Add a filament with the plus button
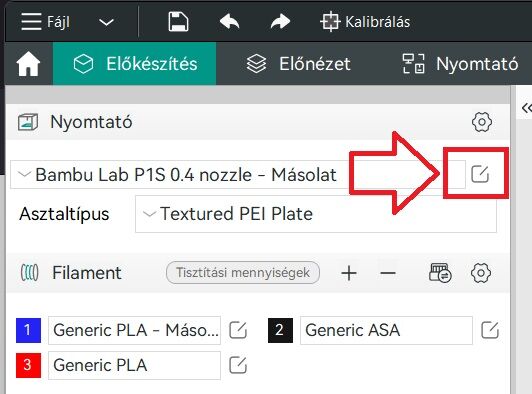This screenshot has width=532, height=394. tap(349, 273)
